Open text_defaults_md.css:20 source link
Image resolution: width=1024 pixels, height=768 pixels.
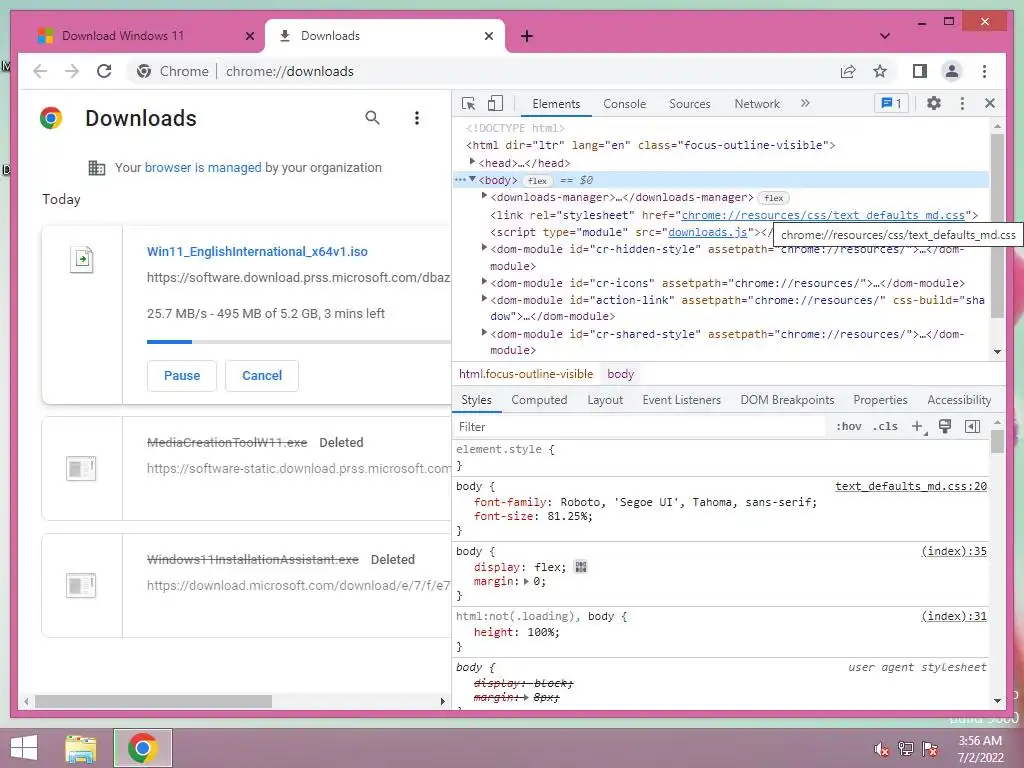coord(911,486)
